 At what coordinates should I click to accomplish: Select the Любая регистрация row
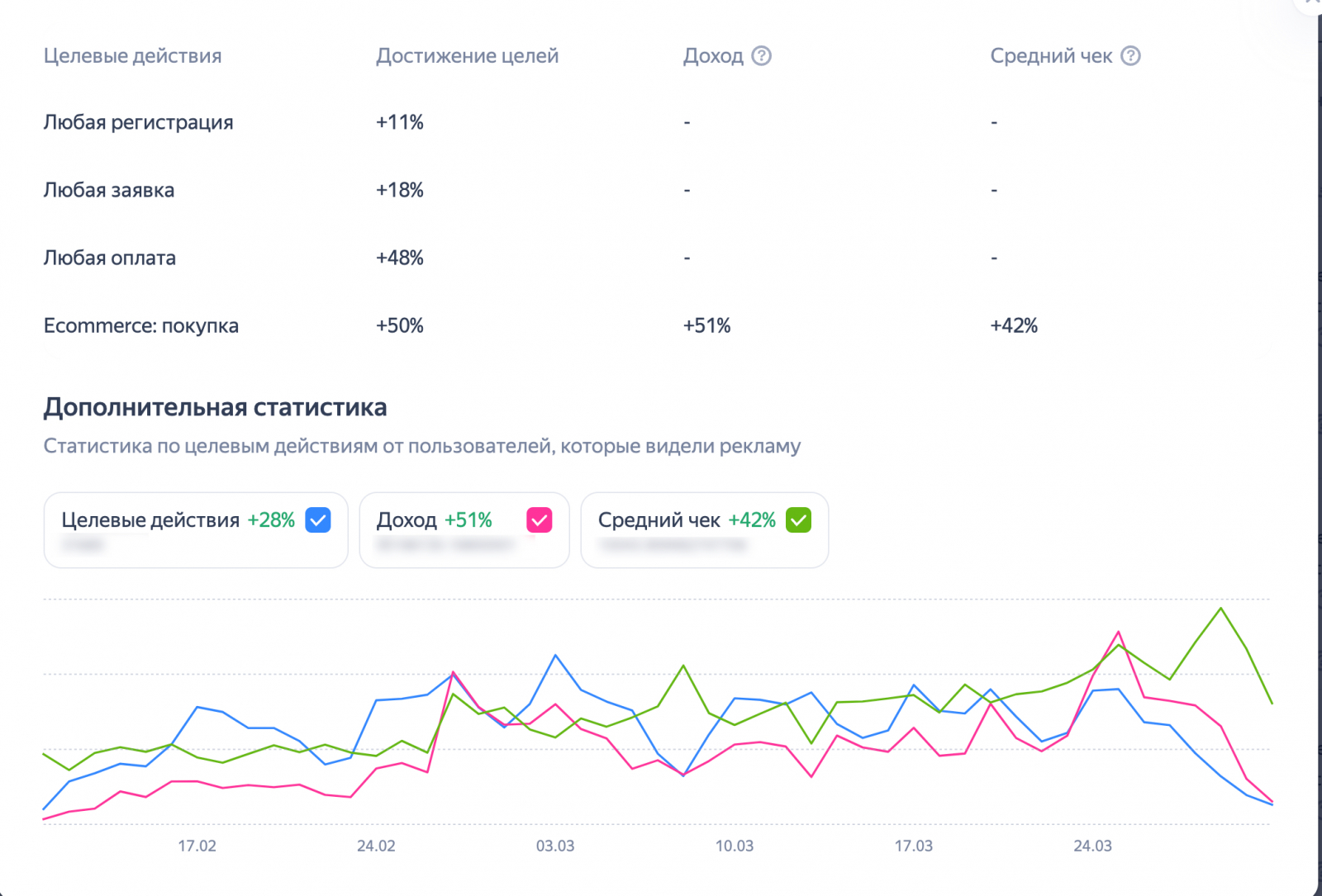[138, 122]
